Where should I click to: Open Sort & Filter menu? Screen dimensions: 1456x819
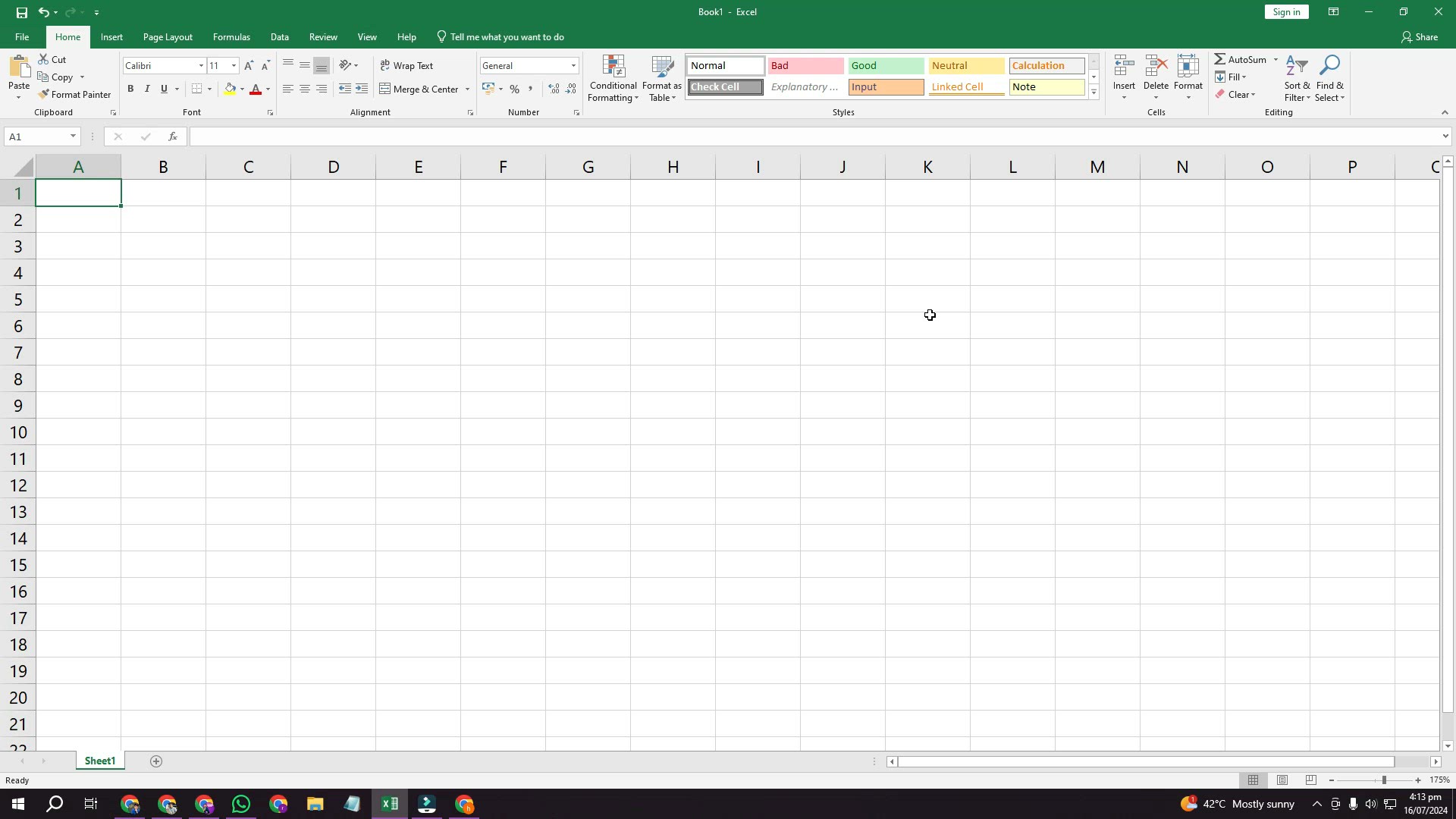coord(1298,78)
